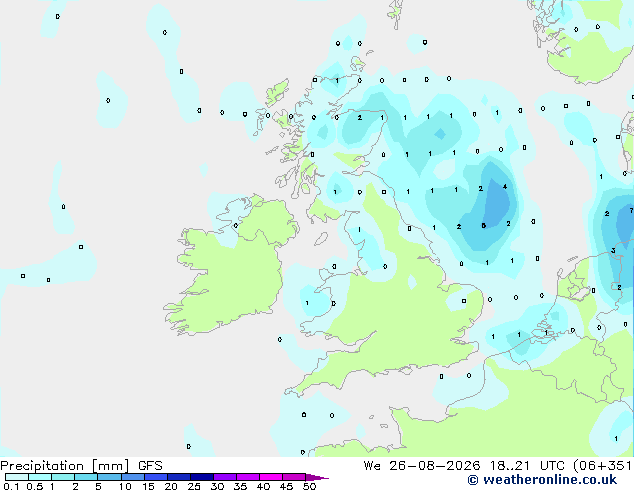The height and width of the screenshot is (490, 634).
Task: Click the '30' legend label
Action: 217,486
